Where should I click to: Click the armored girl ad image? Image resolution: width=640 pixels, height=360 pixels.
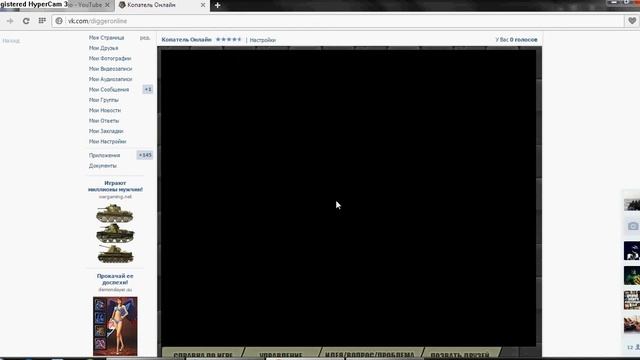(115, 326)
